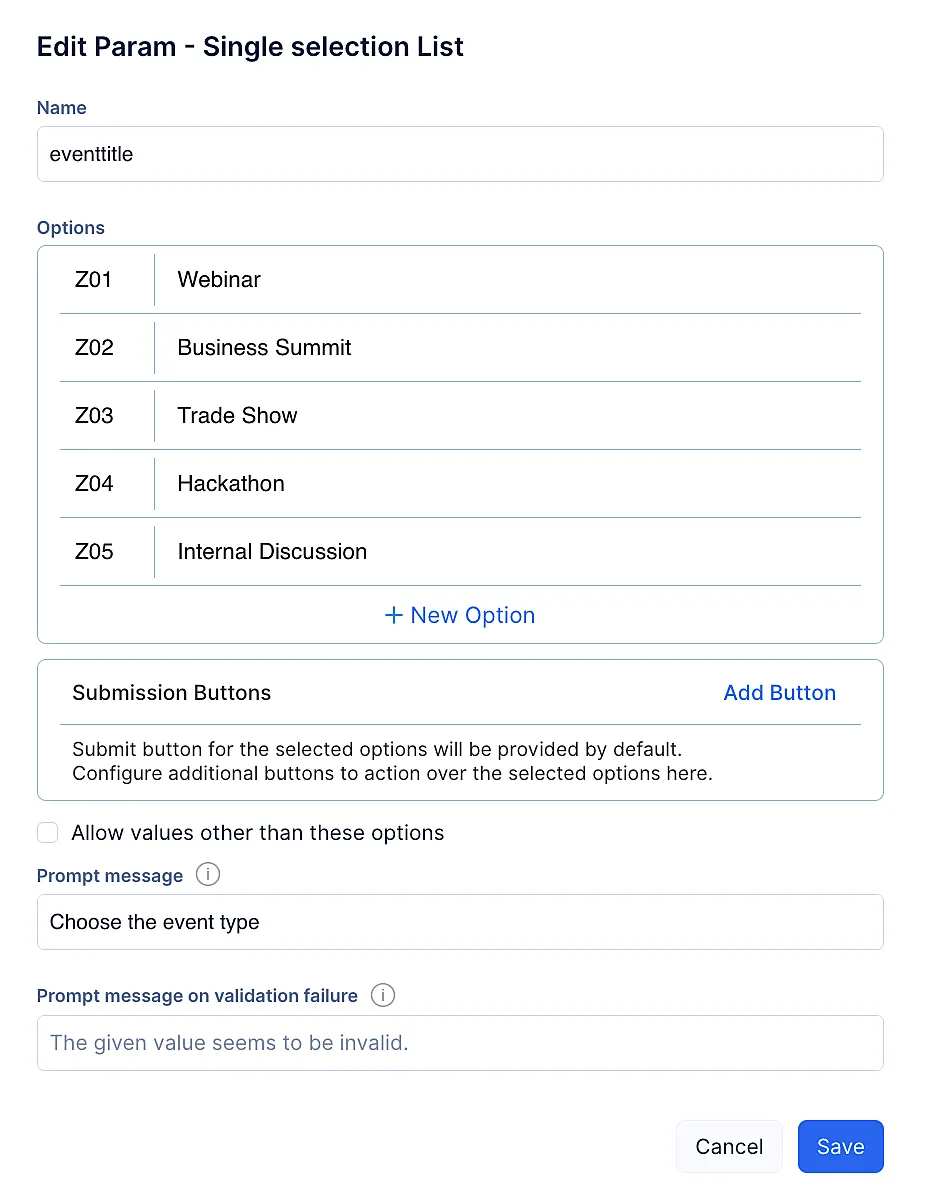Click the plus New Option link
Screen dimensions: 928x1204
click(x=460, y=615)
